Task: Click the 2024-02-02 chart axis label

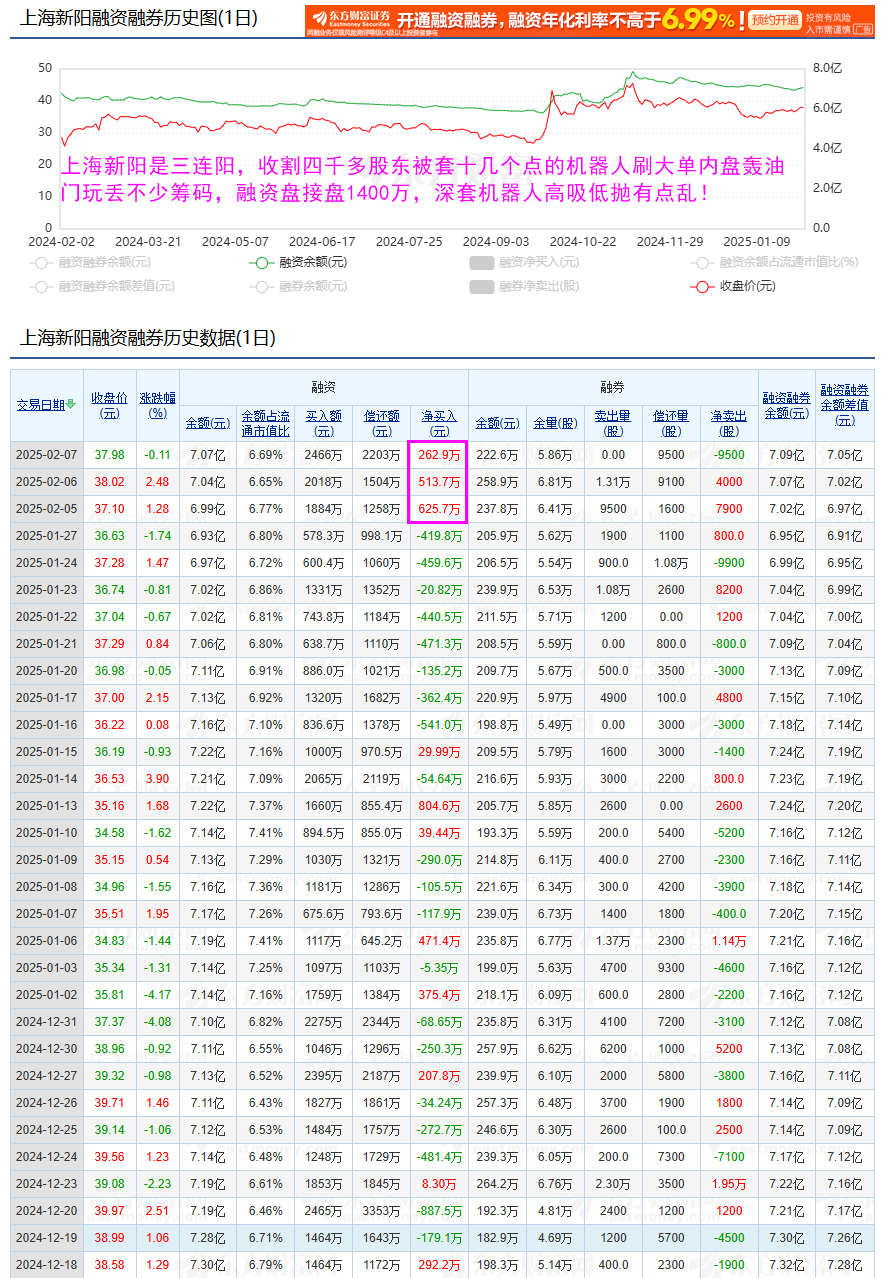Action: point(61,241)
